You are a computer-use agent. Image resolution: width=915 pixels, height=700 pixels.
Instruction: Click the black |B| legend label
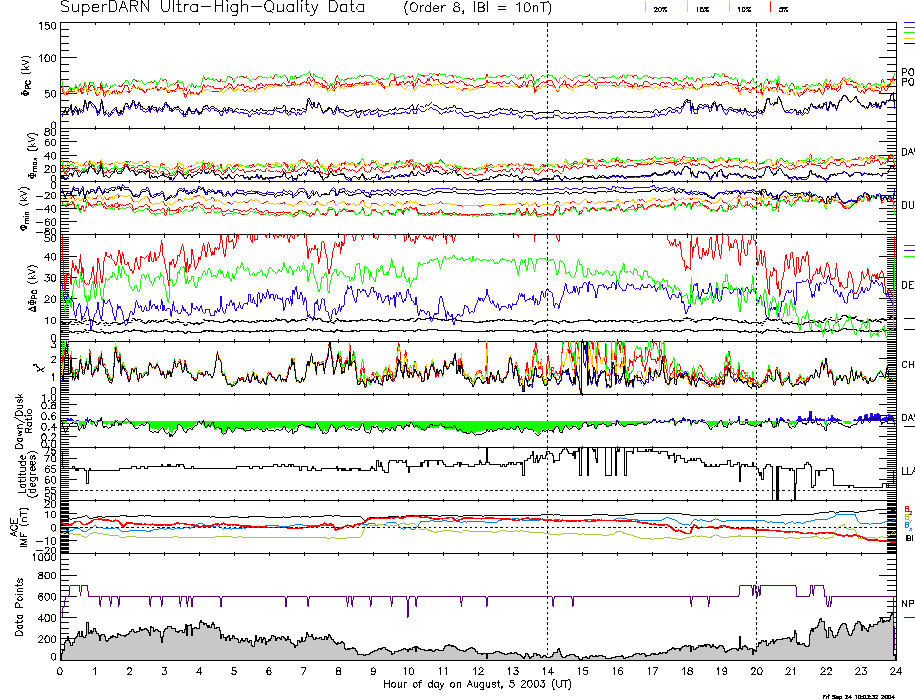[908, 538]
